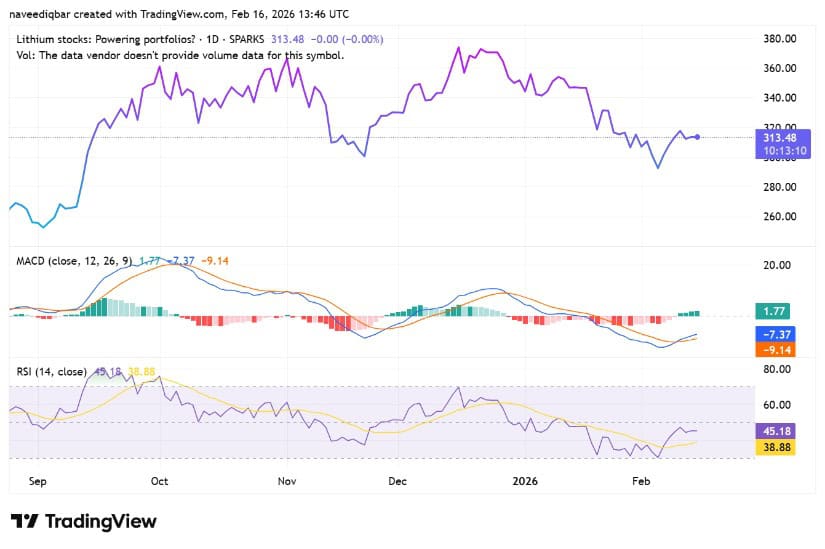The height and width of the screenshot is (549, 825).
Task: Click the 380.00 price scale level
Action: [x=779, y=39]
